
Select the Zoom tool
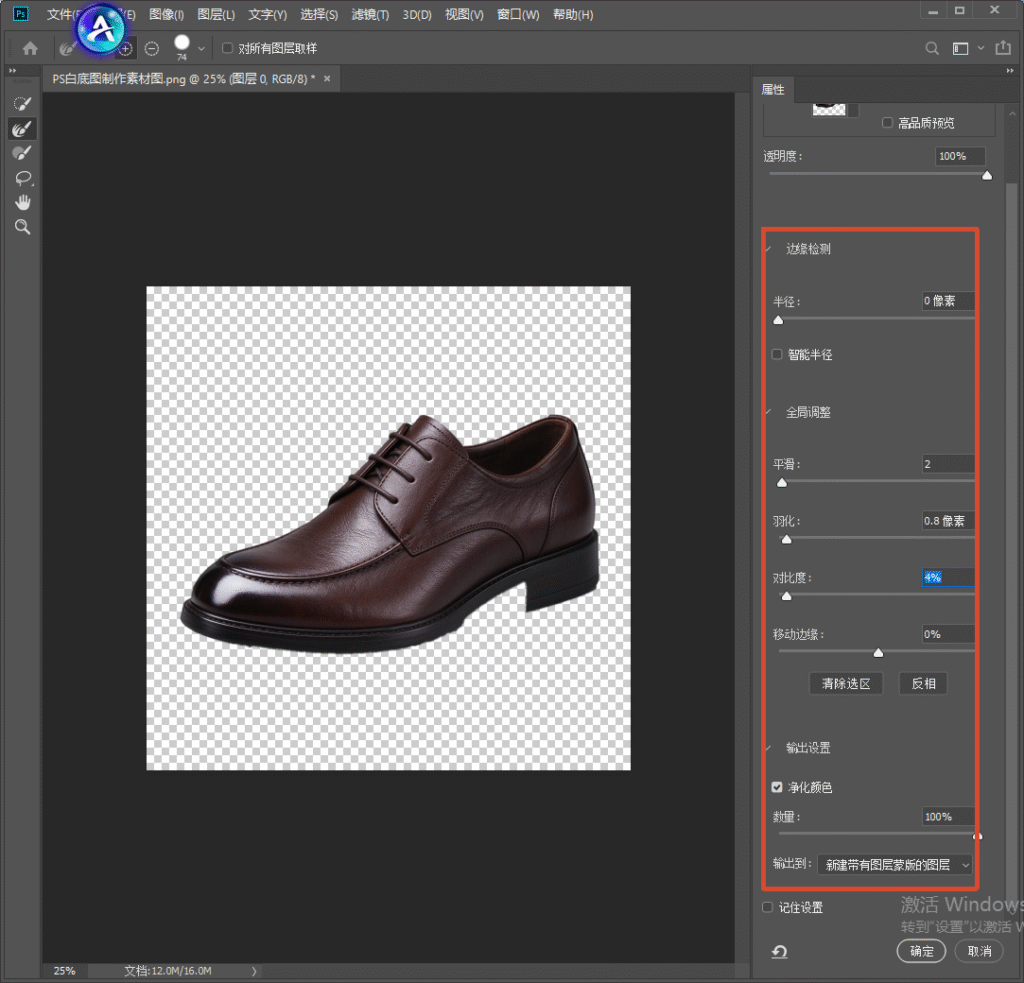(23, 227)
